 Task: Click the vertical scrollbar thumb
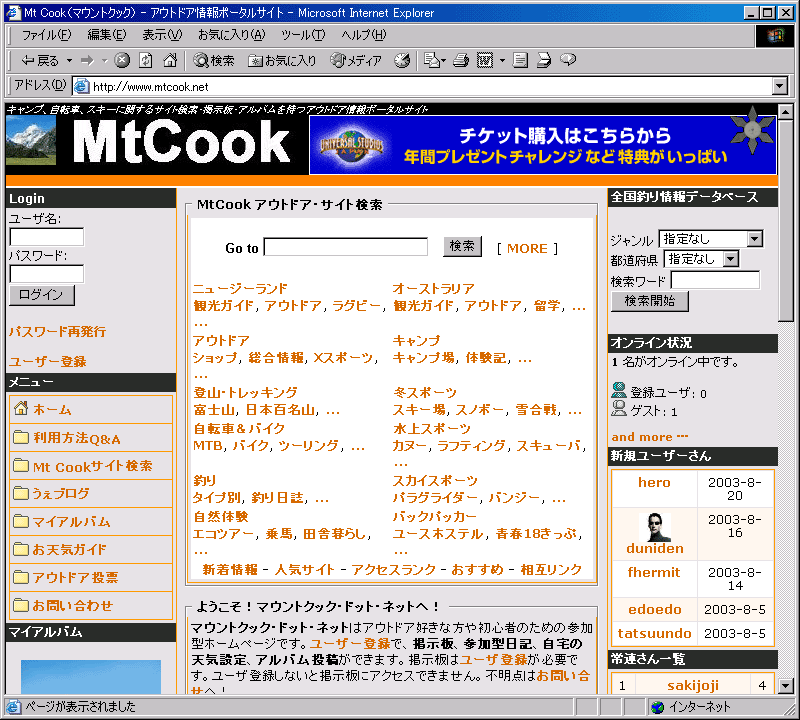click(786, 220)
